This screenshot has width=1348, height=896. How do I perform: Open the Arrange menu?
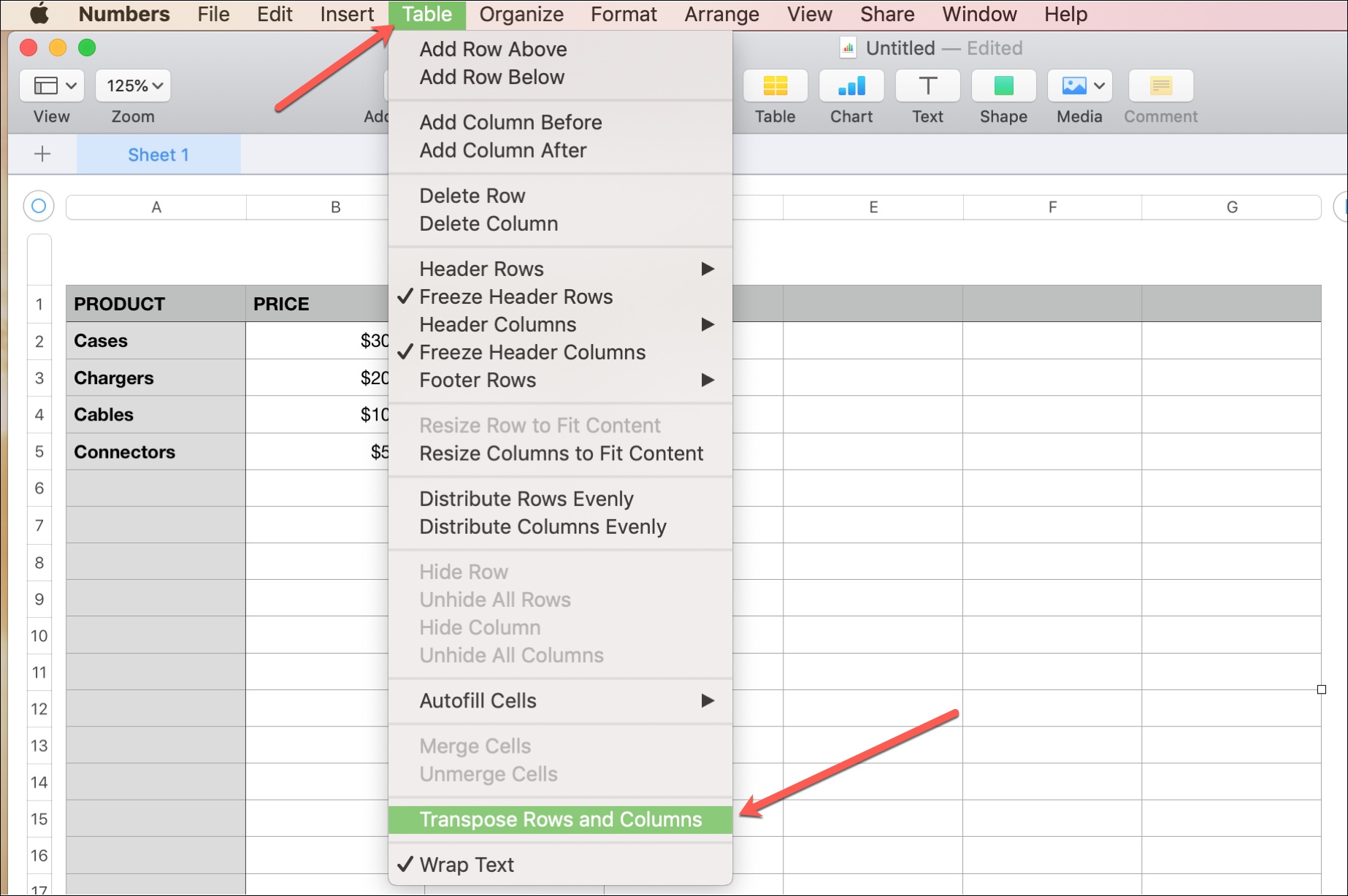[721, 14]
